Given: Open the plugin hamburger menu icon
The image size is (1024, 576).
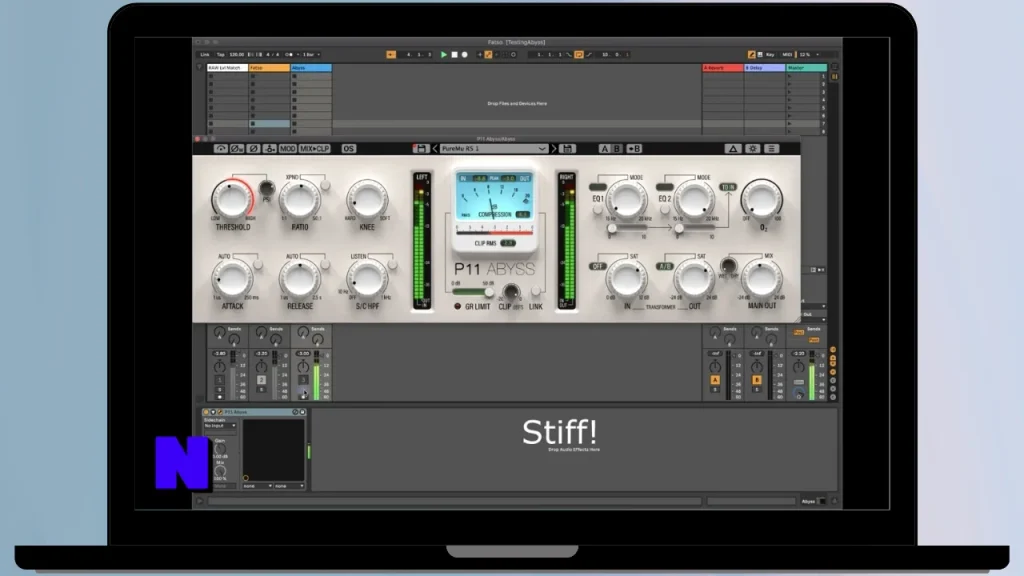Looking at the screenshot, I should (771, 149).
